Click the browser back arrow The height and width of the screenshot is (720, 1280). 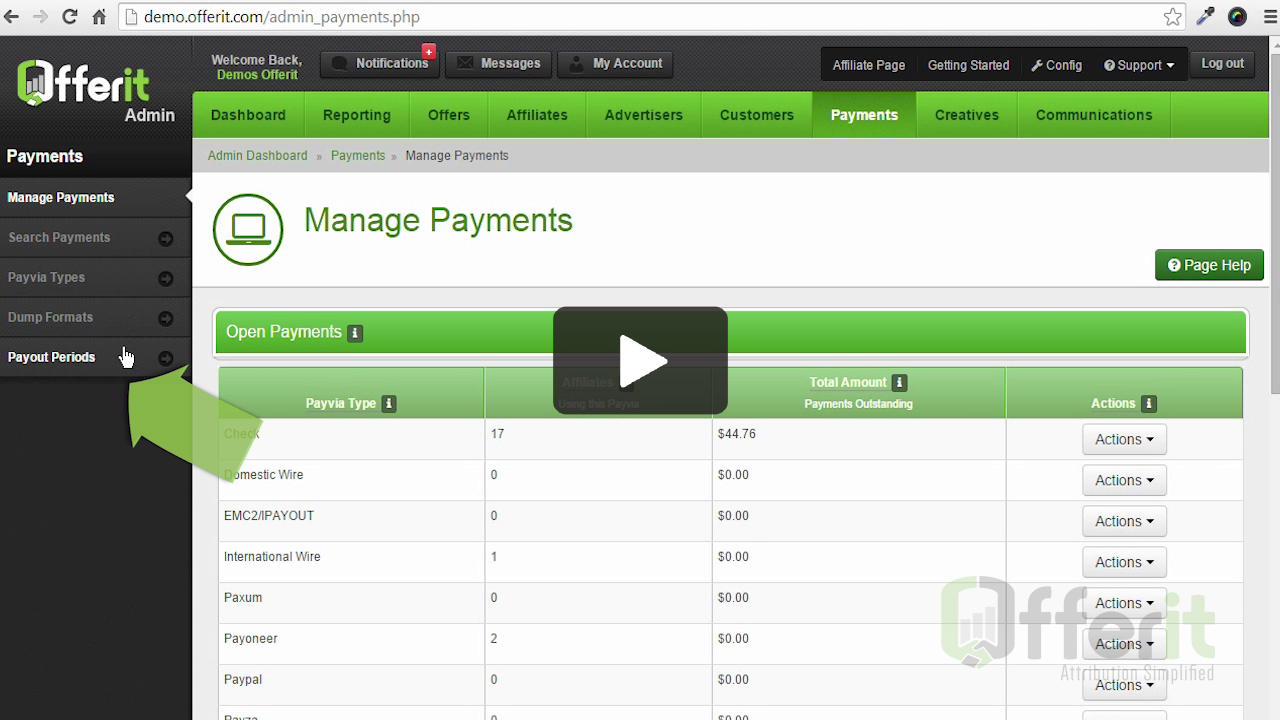[13, 16]
